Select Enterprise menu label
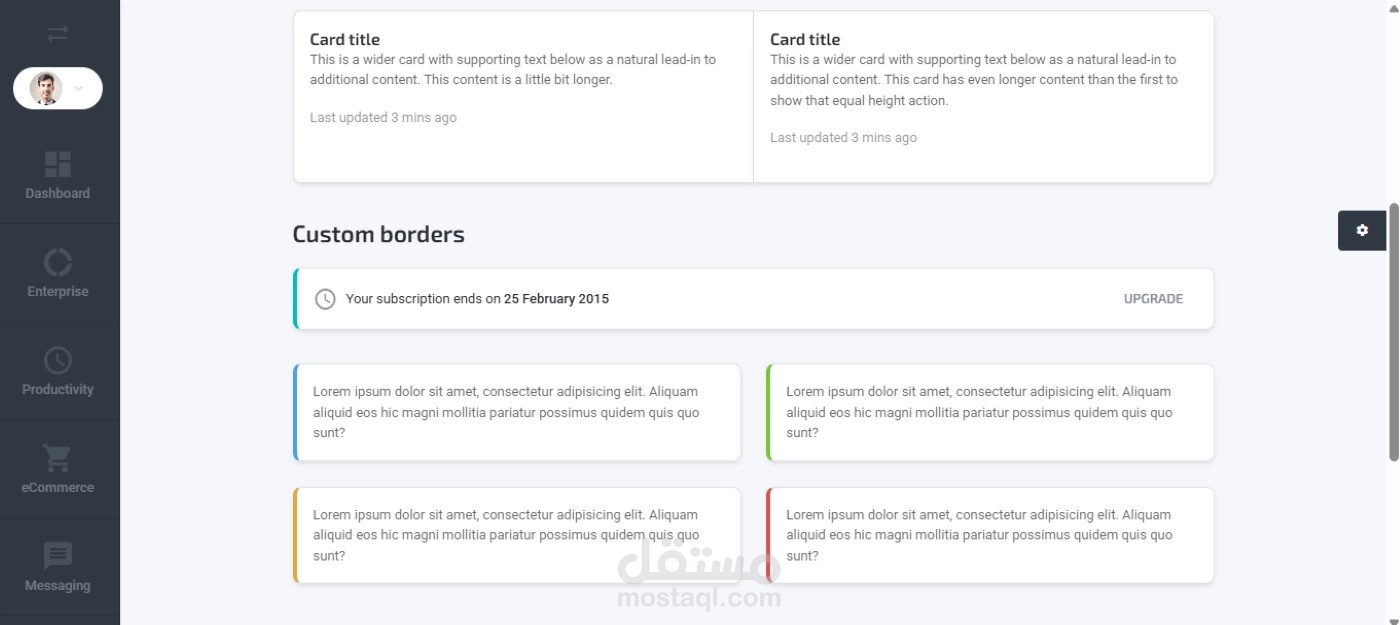The width and height of the screenshot is (1400, 625). tap(58, 291)
